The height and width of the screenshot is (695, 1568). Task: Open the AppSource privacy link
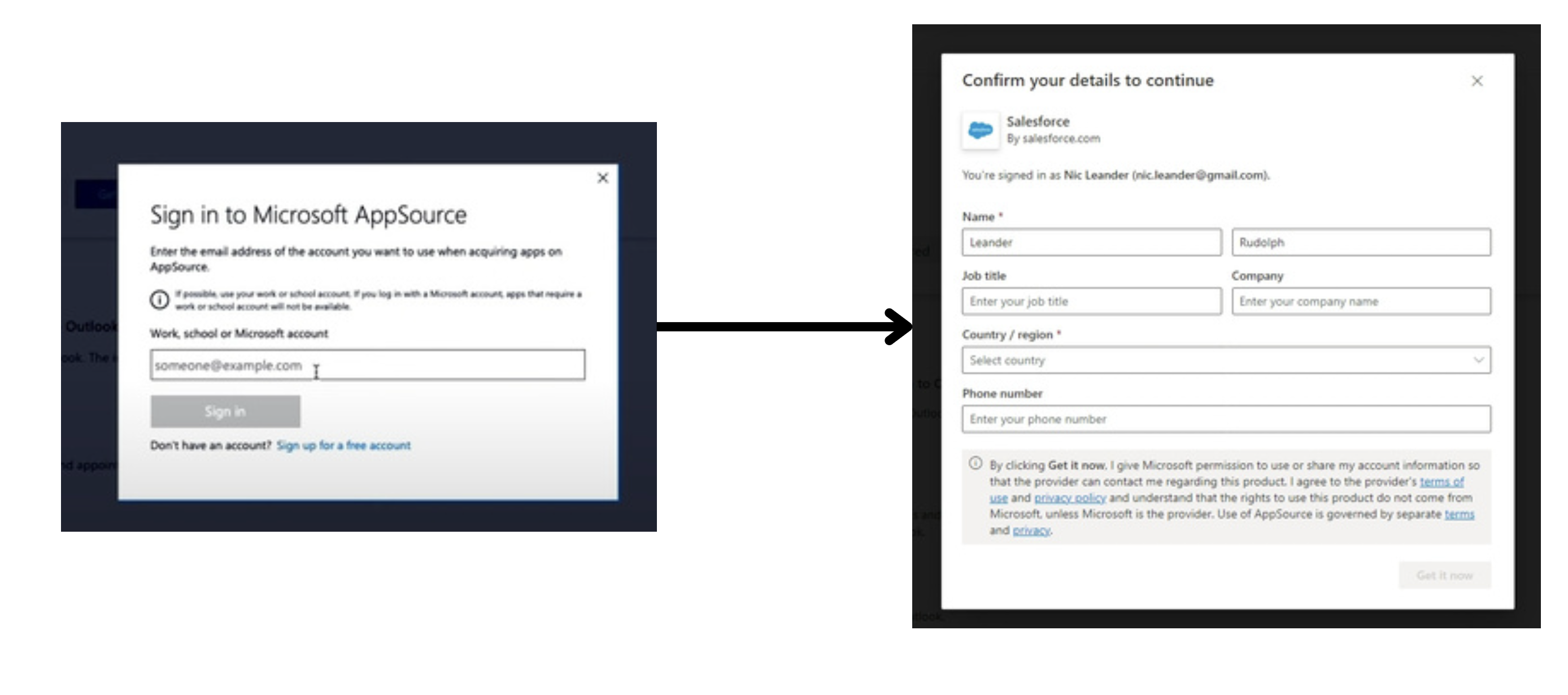[x=1031, y=531]
